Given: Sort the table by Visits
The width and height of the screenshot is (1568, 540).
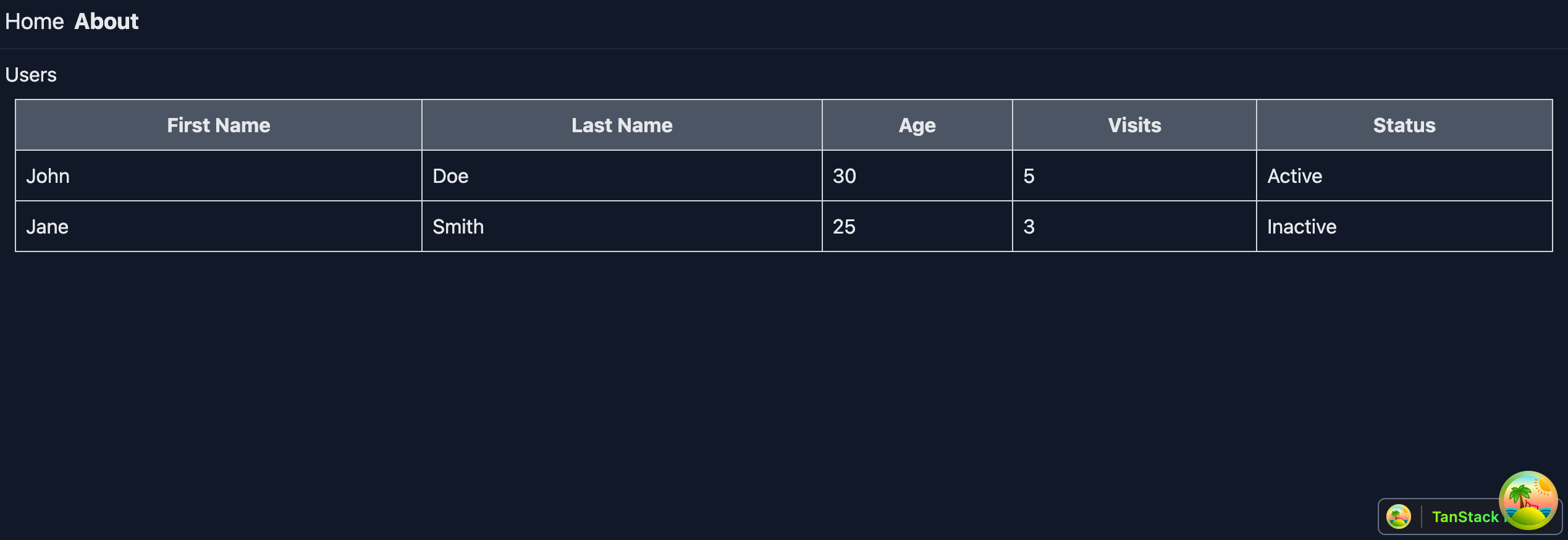Looking at the screenshot, I should 1134,125.
